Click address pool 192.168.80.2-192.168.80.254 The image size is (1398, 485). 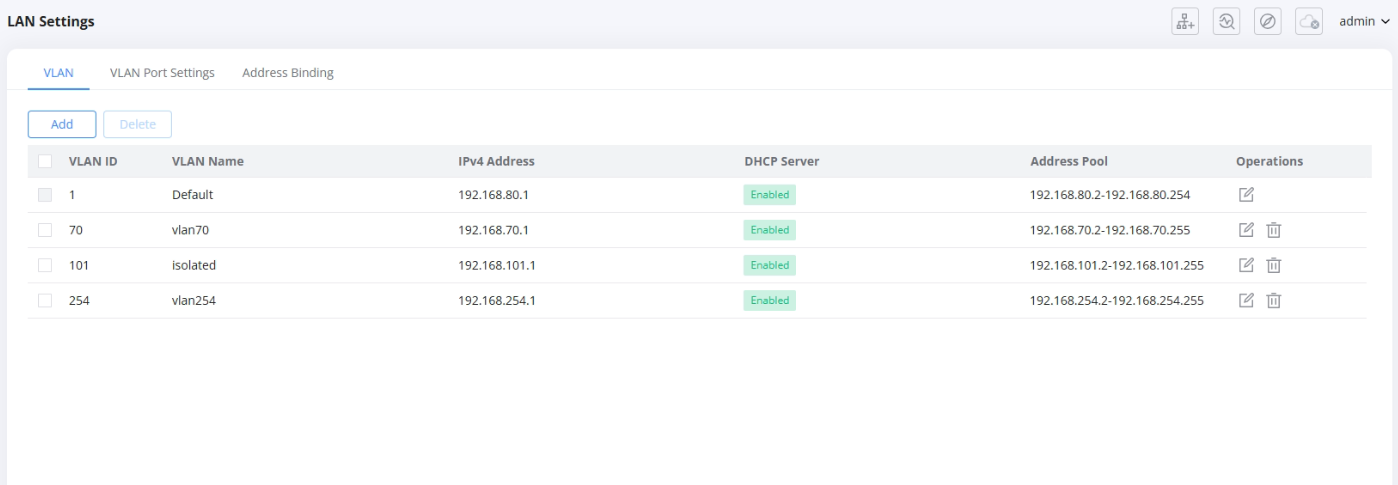click(x=1110, y=195)
